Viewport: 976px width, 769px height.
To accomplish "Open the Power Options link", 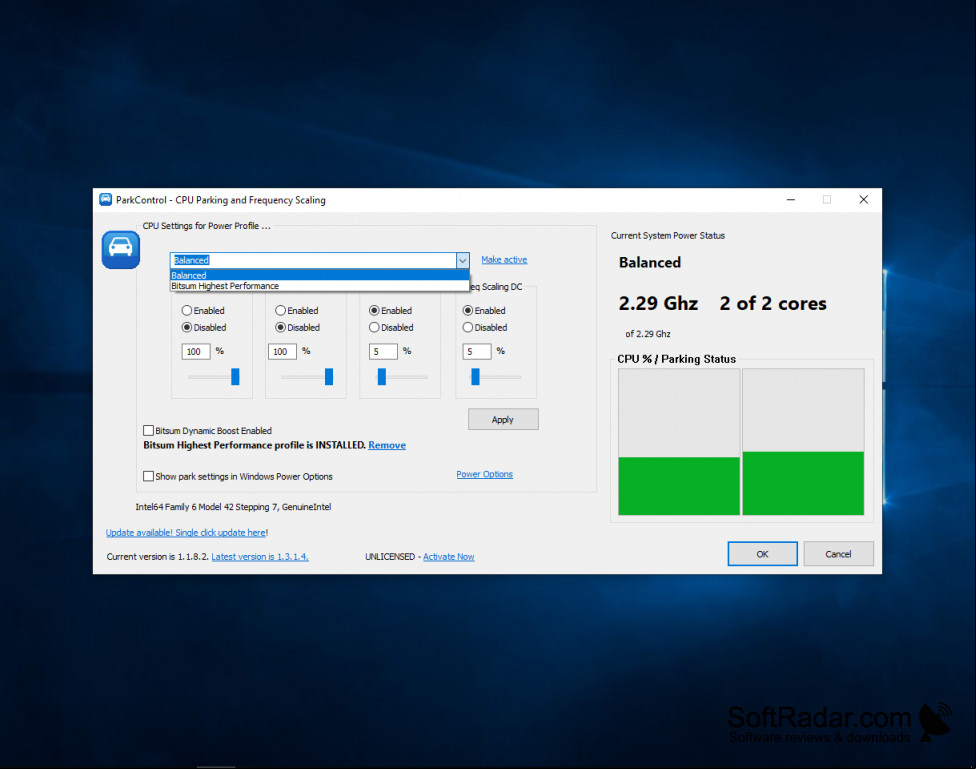I will tap(484, 474).
